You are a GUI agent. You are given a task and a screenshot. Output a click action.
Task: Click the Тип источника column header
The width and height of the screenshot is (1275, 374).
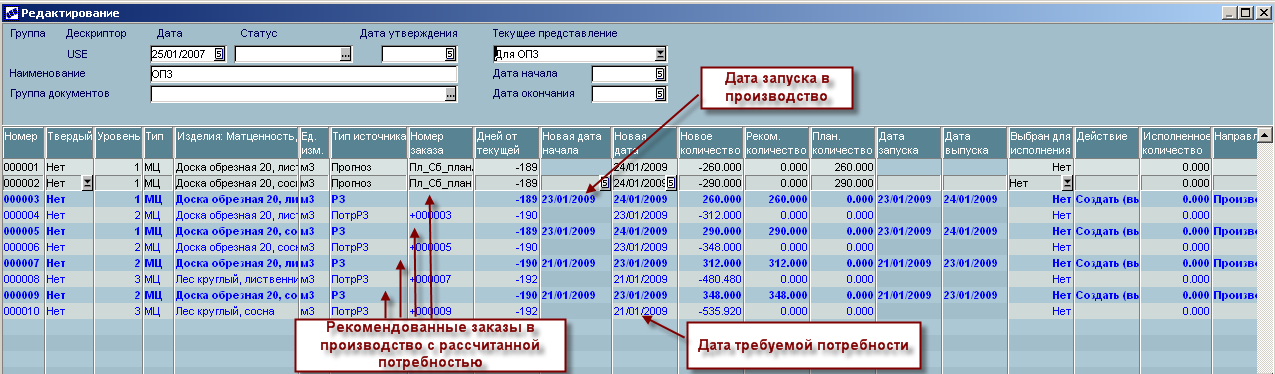point(368,142)
